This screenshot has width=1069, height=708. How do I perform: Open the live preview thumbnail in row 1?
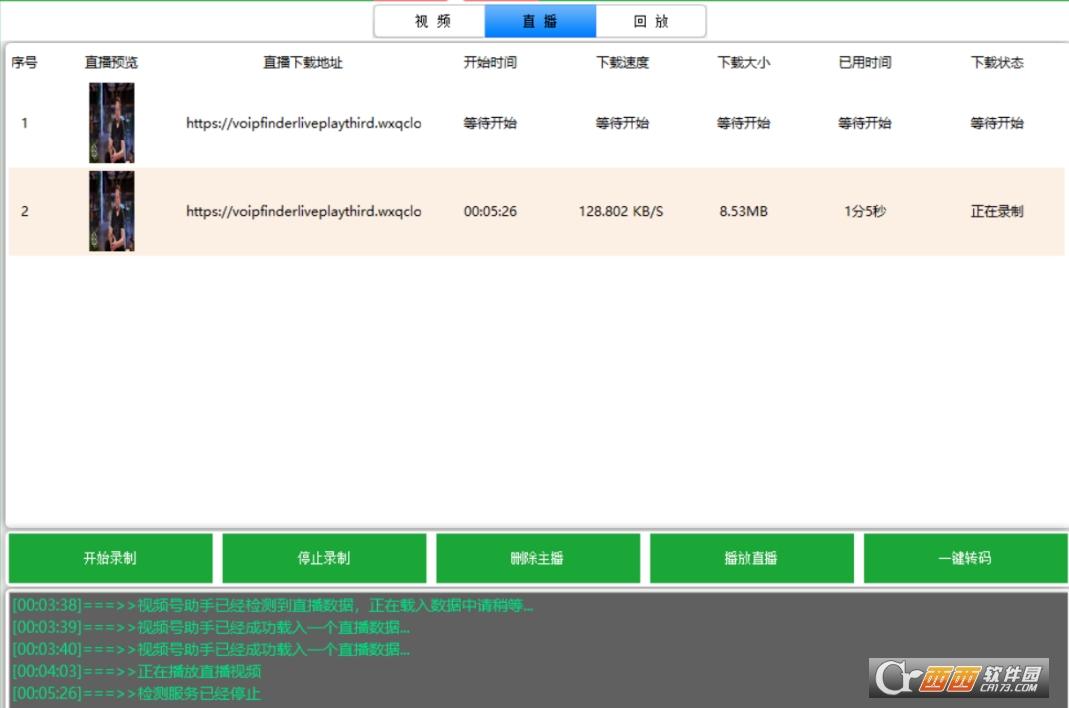click(111, 123)
